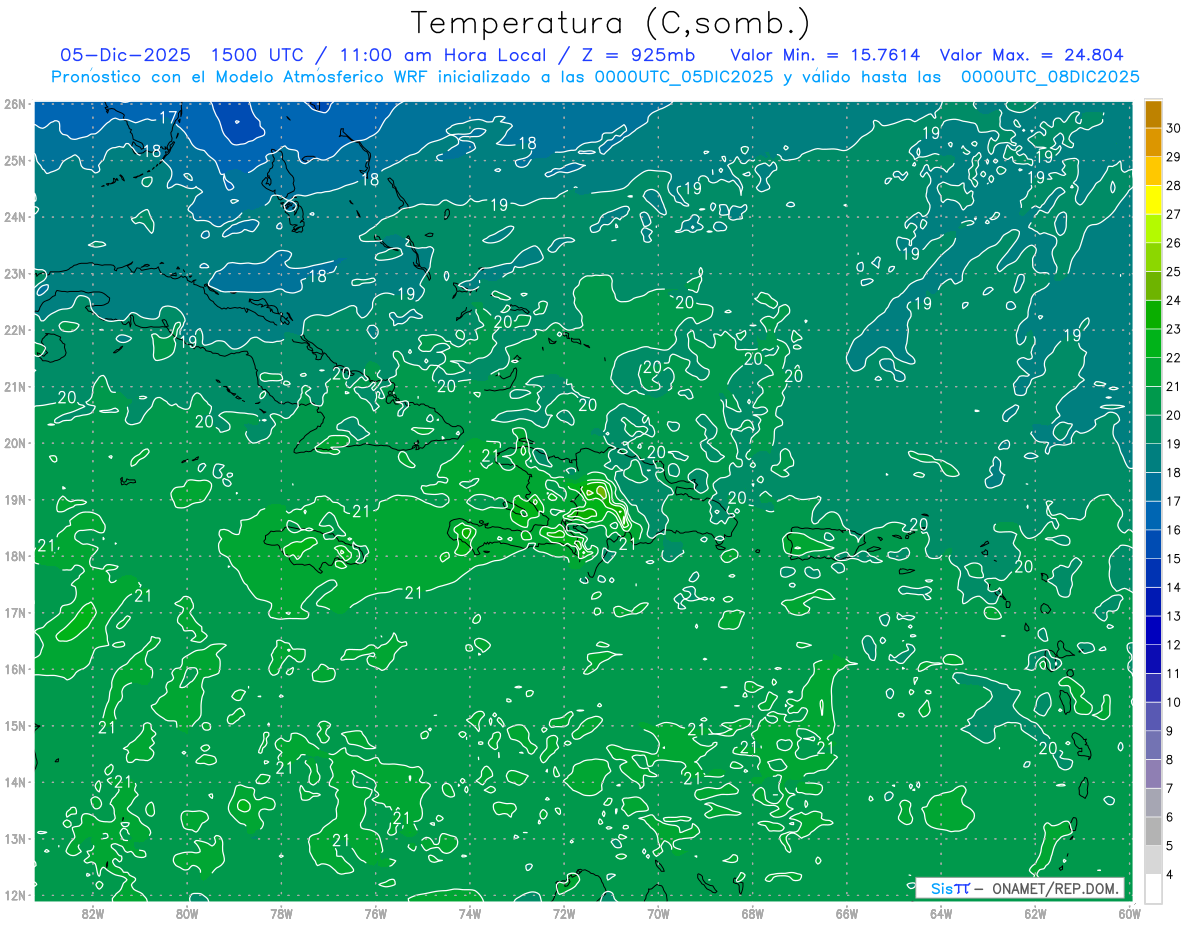Click the 62W longitude axis label
This screenshot has height=927, width=1200.
click(1035, 914)
